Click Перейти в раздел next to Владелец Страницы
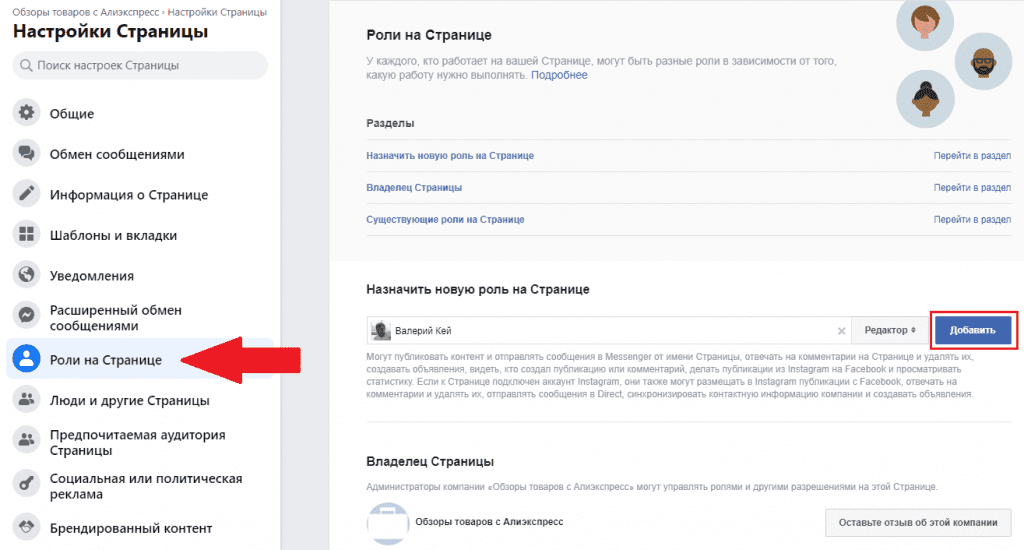The width and height of the screenshot is (1024, 550). pyautogui.click(x=972, y=187)
